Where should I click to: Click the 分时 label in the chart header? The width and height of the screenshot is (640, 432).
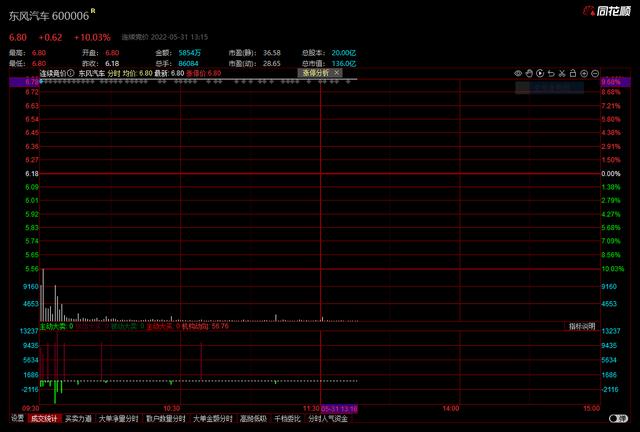pyautogui.click(x=114, y=73)
